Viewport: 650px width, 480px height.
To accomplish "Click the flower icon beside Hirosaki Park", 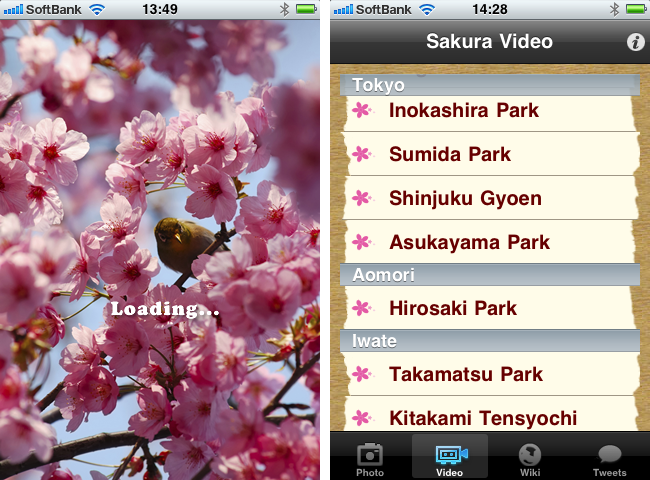I will pos(363,308).
